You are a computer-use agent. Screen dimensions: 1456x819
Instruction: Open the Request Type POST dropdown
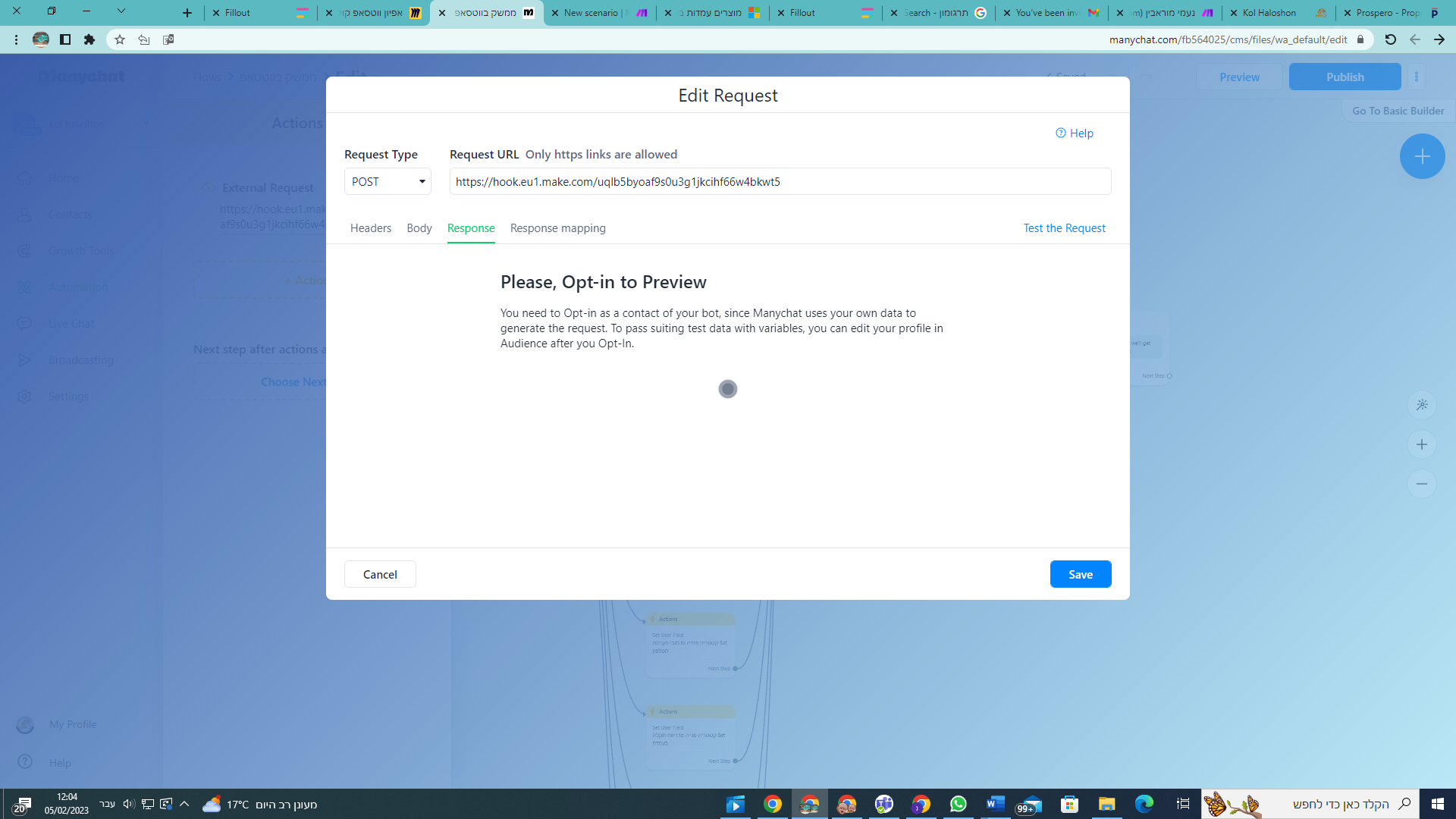(388, 182)
